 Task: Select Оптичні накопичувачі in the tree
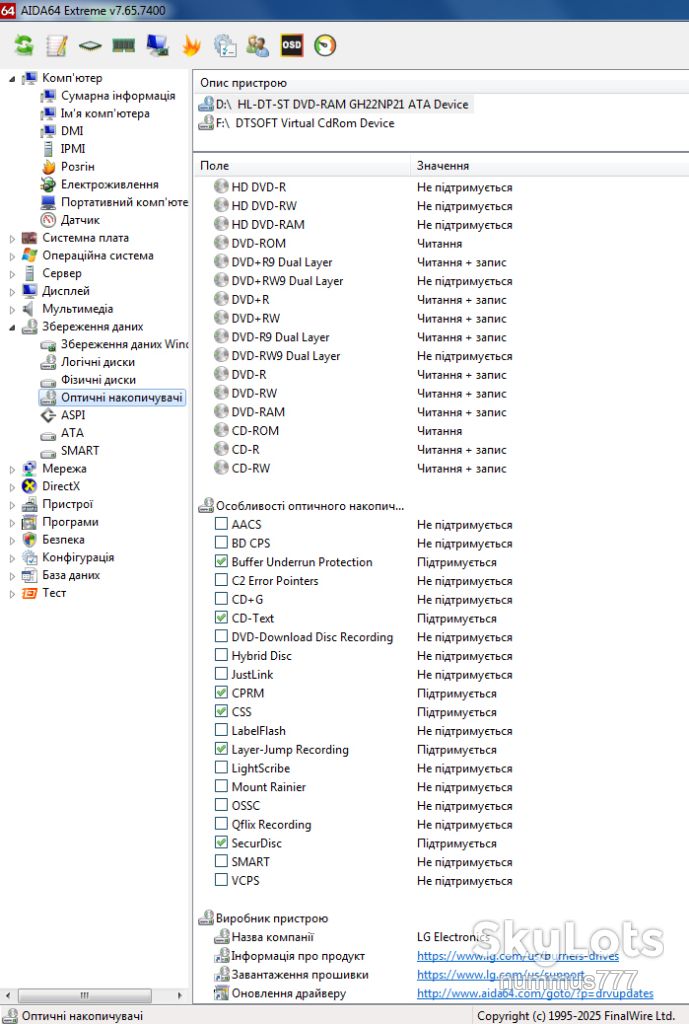pos(112,397)
